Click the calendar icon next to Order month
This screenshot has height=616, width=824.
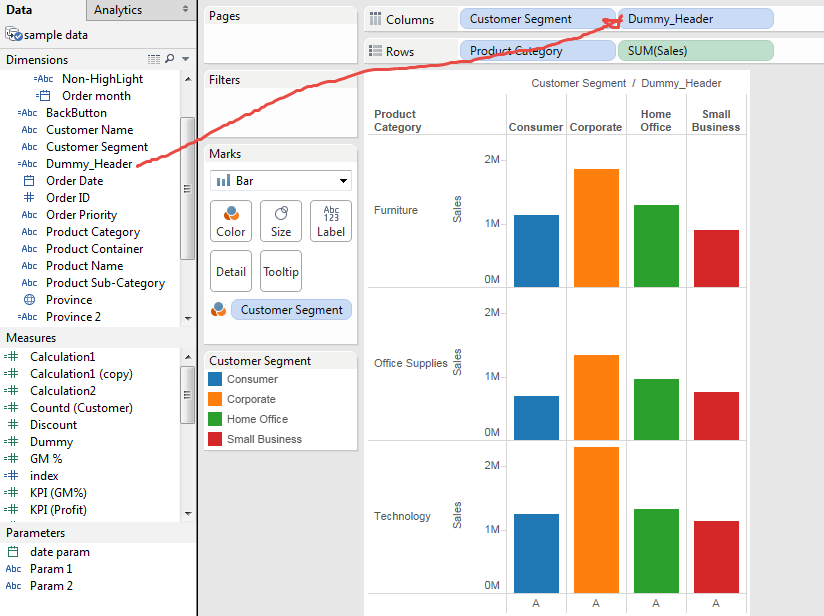click(x=44, y=96)
